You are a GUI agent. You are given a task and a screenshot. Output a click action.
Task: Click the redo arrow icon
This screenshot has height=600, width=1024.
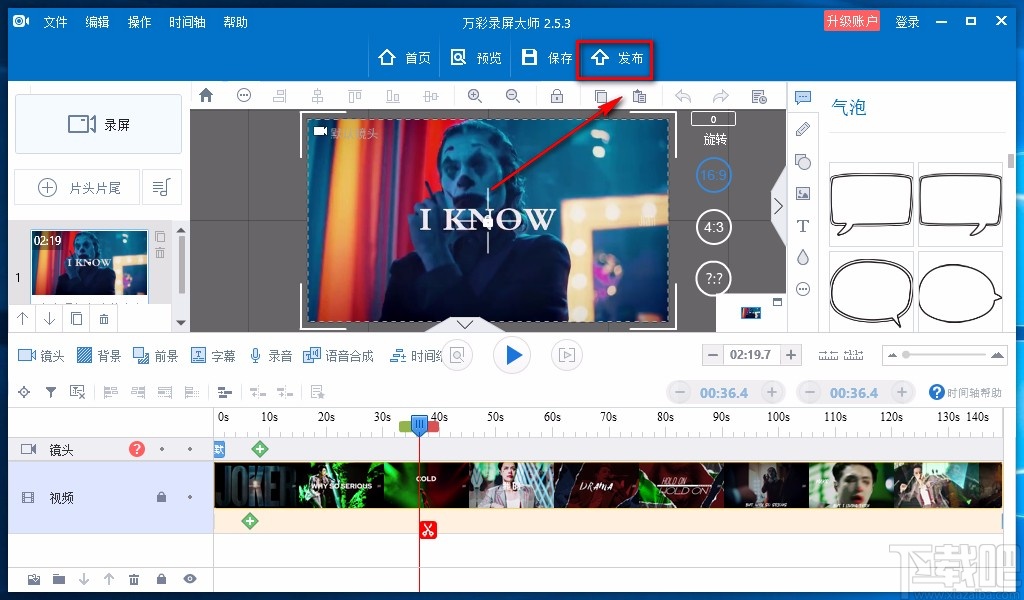point(720,97)
